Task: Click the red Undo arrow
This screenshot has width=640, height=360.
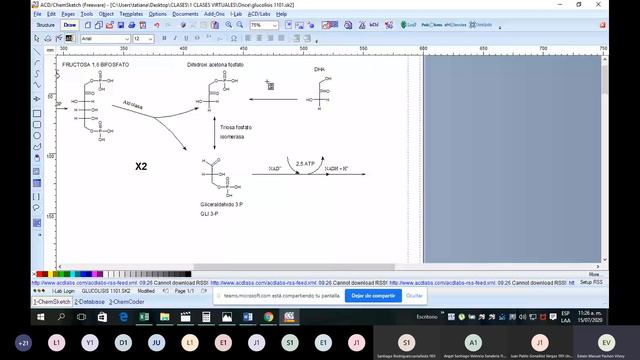Action: point(157,25)
